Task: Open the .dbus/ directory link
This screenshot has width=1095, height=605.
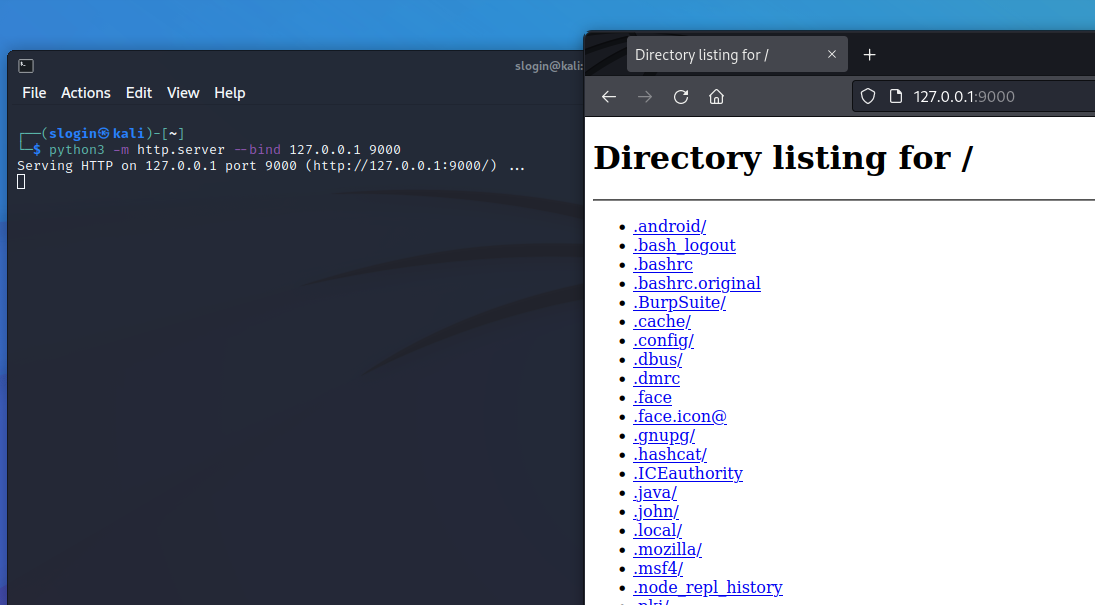Action: coord(658,359)
